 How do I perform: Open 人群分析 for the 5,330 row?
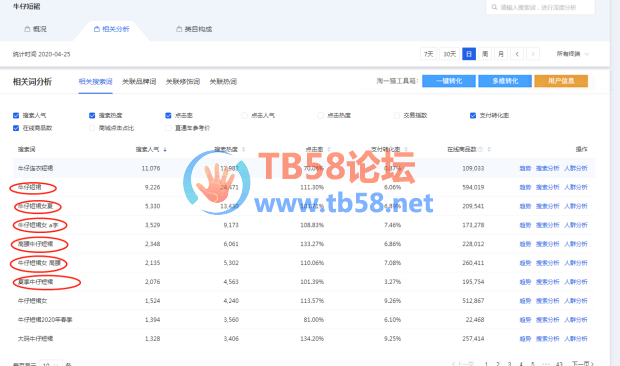[576, 206]
